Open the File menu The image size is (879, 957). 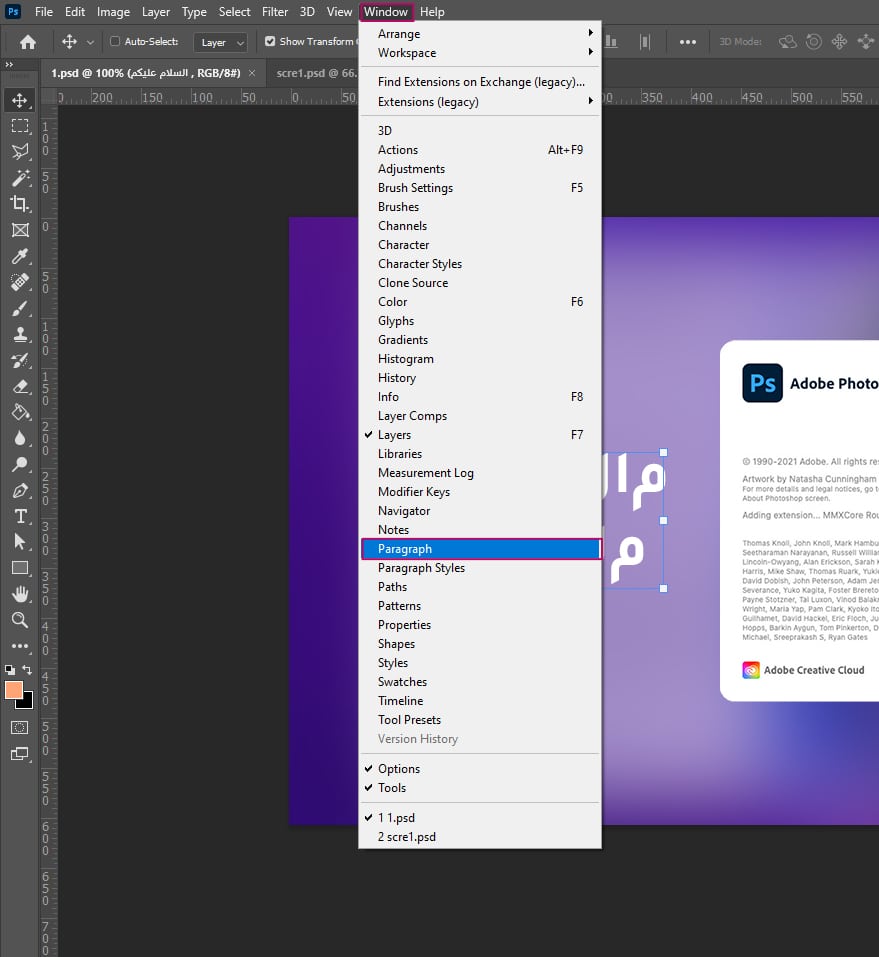coord(44,12)
